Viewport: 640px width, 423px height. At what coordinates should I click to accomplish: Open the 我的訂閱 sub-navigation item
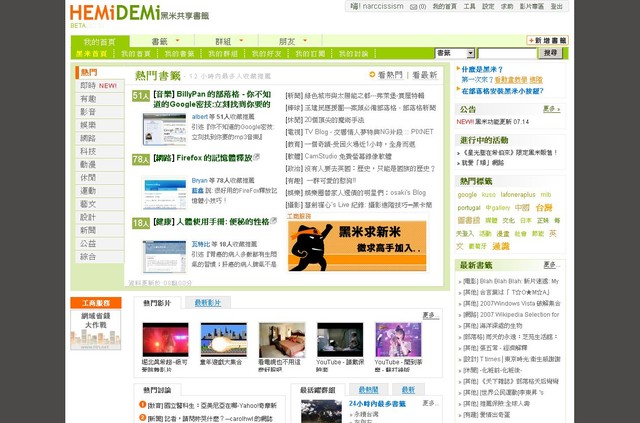[x=310, y=54]
